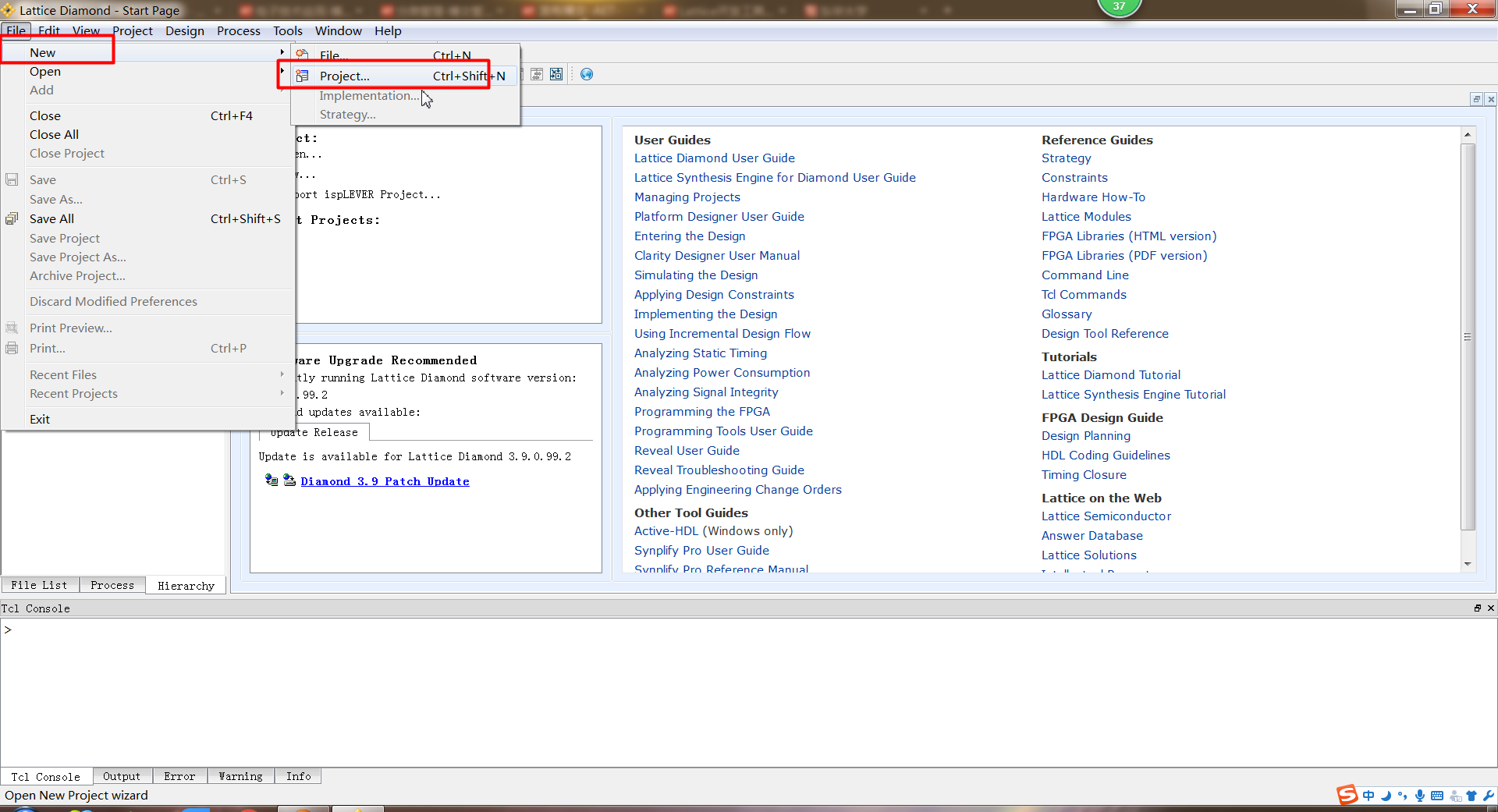The height and width of the screenshot is (812, 1498).
Task: Open the soft keyboard icon in the IME bar
Action: tap(1437, 796)
